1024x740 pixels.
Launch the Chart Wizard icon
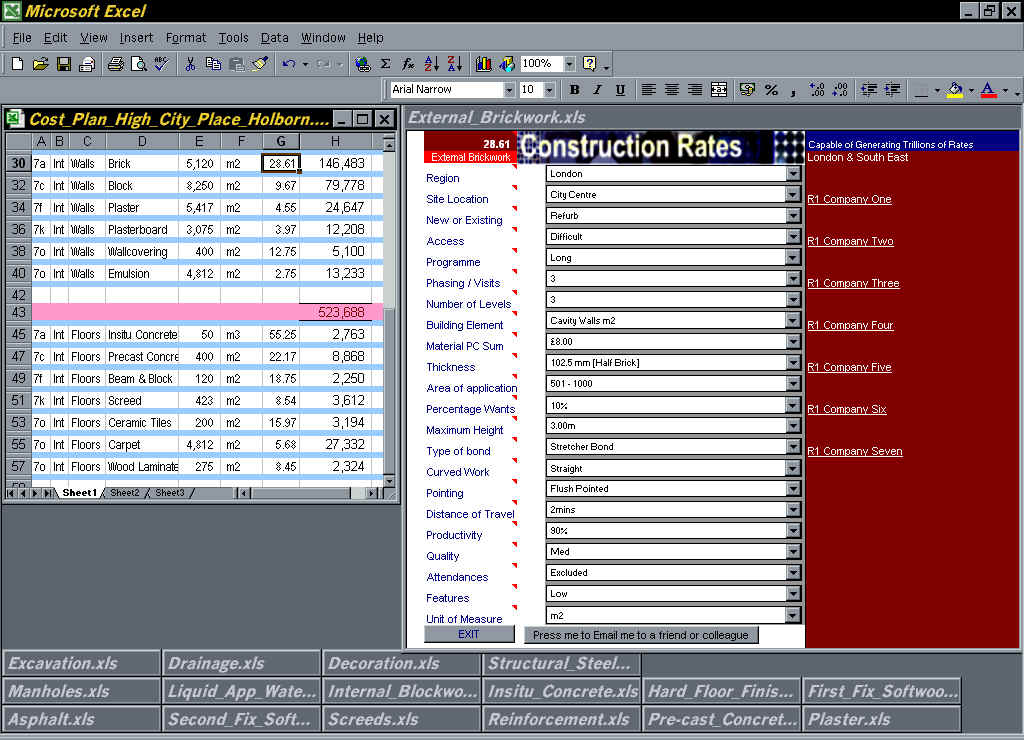[x=484, y=64]
